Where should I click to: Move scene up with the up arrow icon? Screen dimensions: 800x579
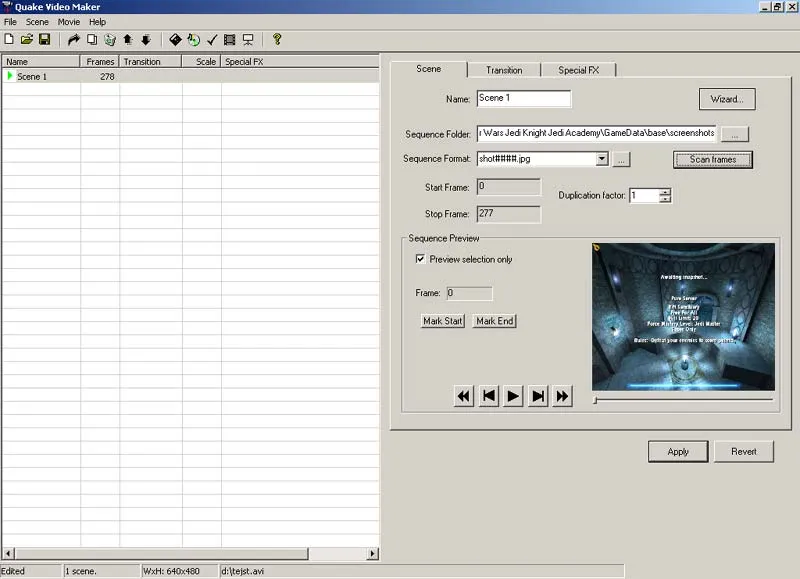[x=128, y=40]
